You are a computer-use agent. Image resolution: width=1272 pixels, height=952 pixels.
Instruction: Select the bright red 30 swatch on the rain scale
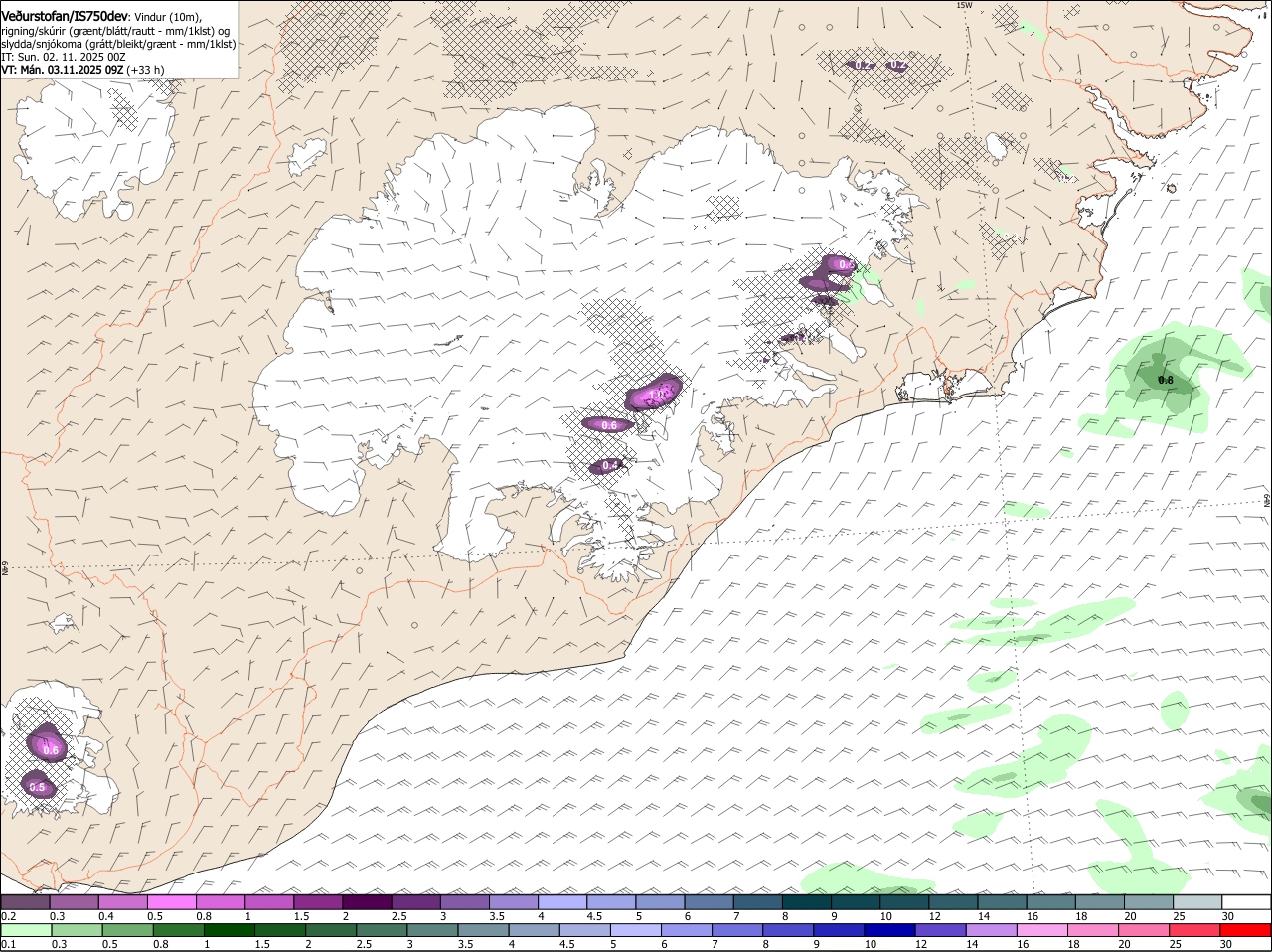[1245, 931]
